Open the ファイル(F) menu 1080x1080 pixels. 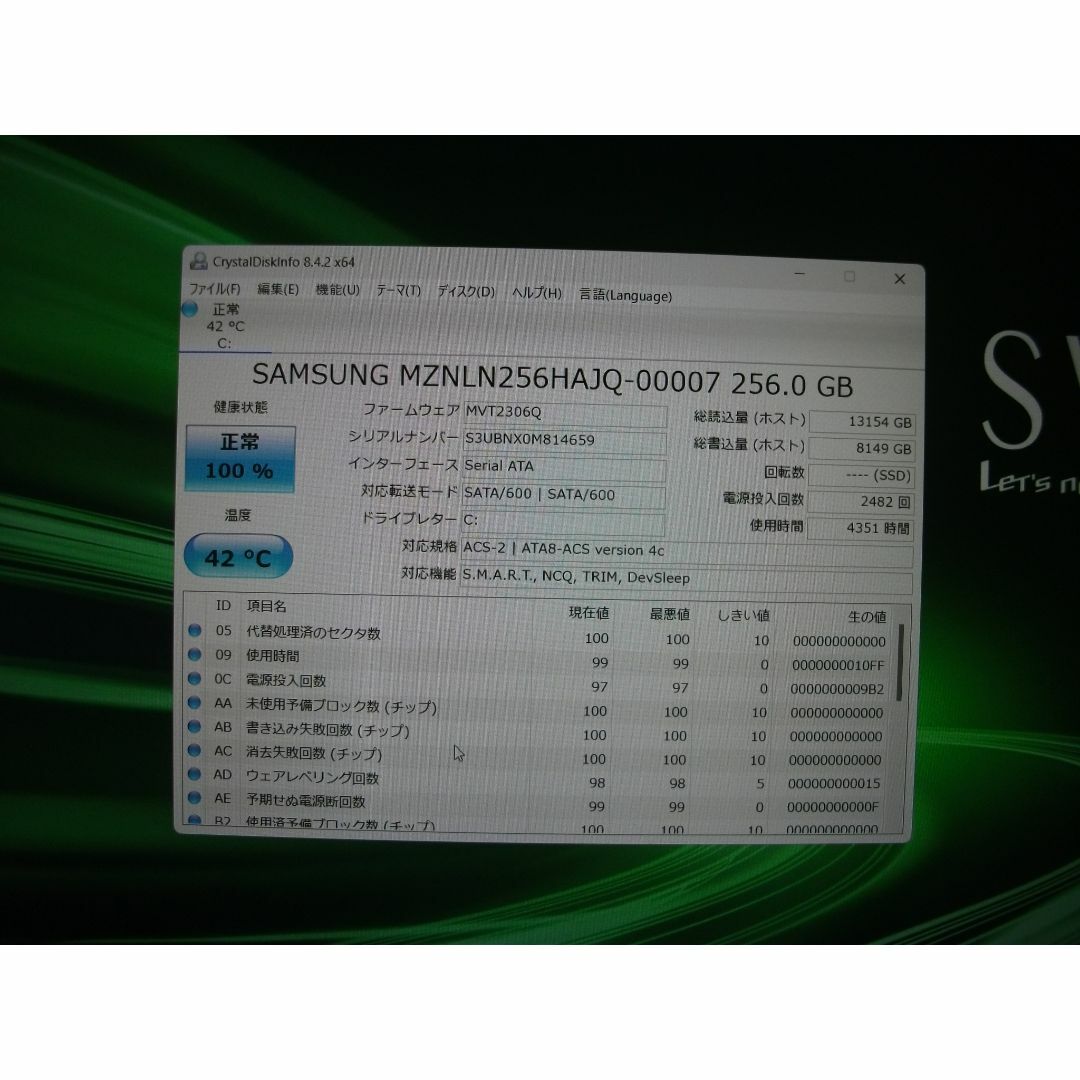214,289
